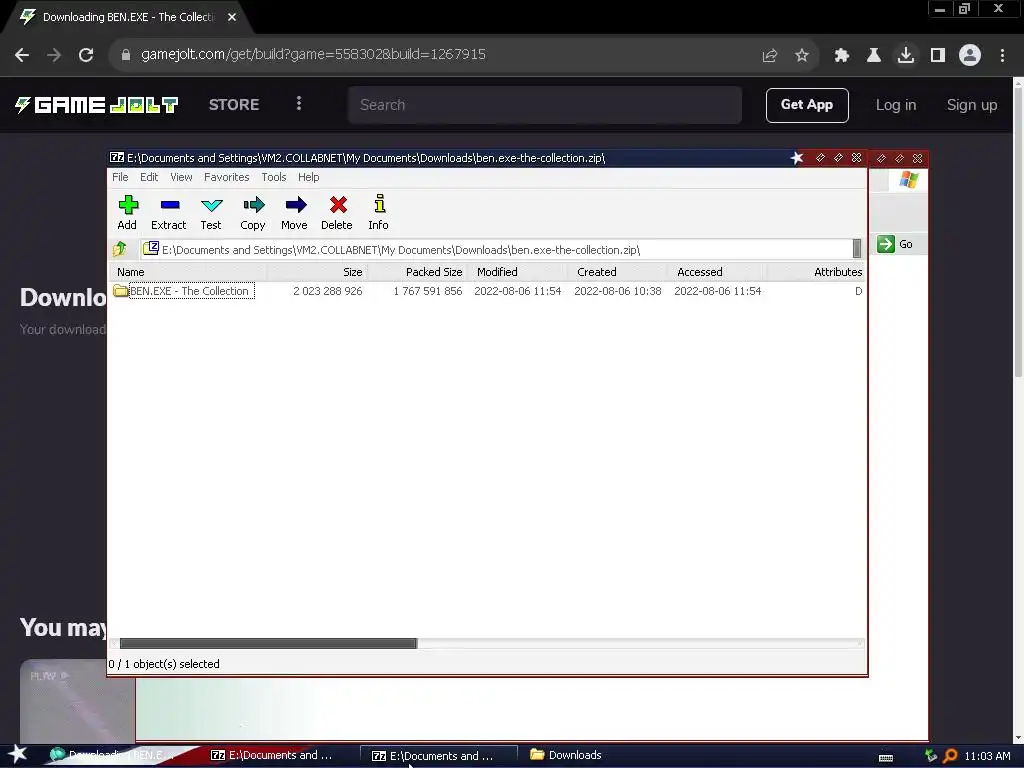Bookmark this page with the star icon

(802, 56)
